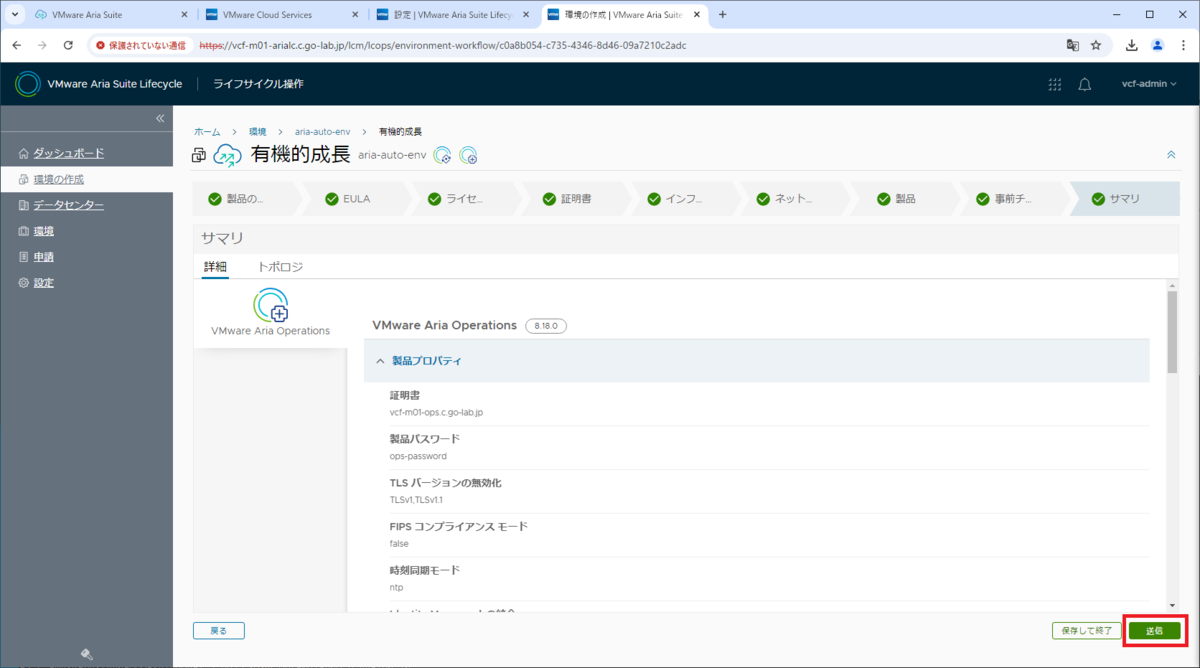Open 申請 in the sidebar
The height and width of the screenshot is (668, 1200).
[x=44, y=257]
